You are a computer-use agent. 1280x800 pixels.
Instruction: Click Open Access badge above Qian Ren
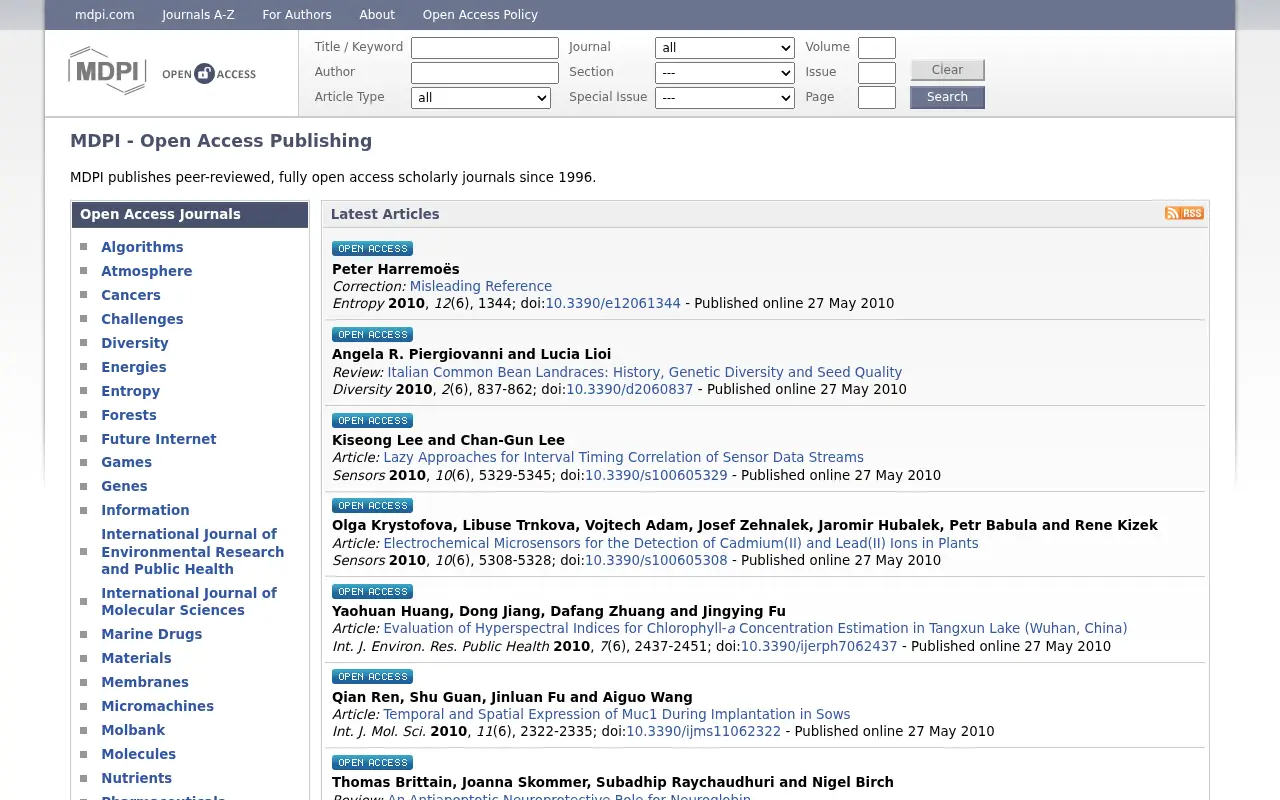(x=372, y=676)
